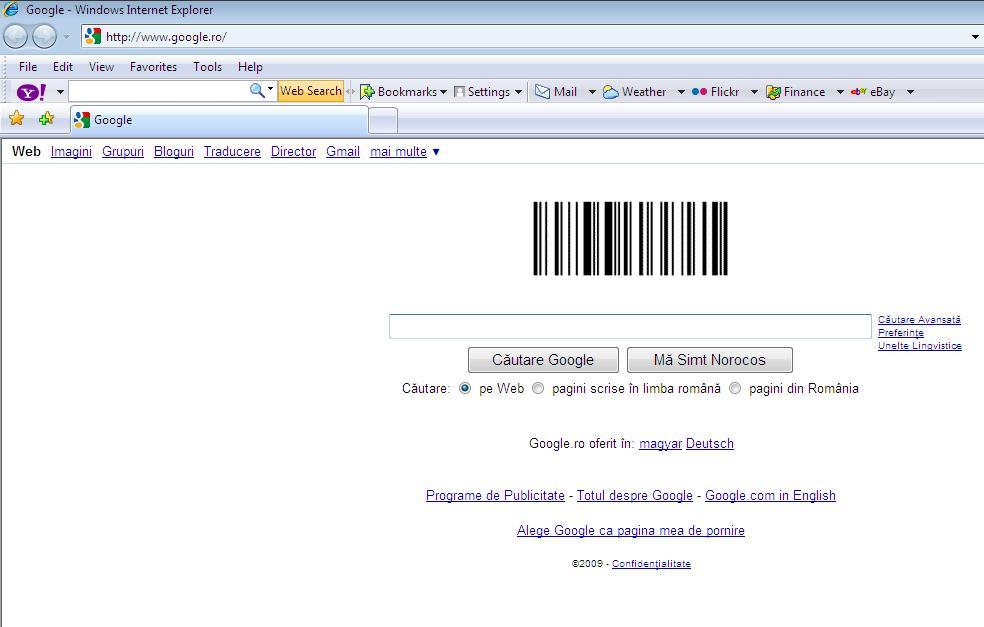Screen dimensions: 984x627
Task: Select 'pagini scrise în limba română' option
Action: 537,389
